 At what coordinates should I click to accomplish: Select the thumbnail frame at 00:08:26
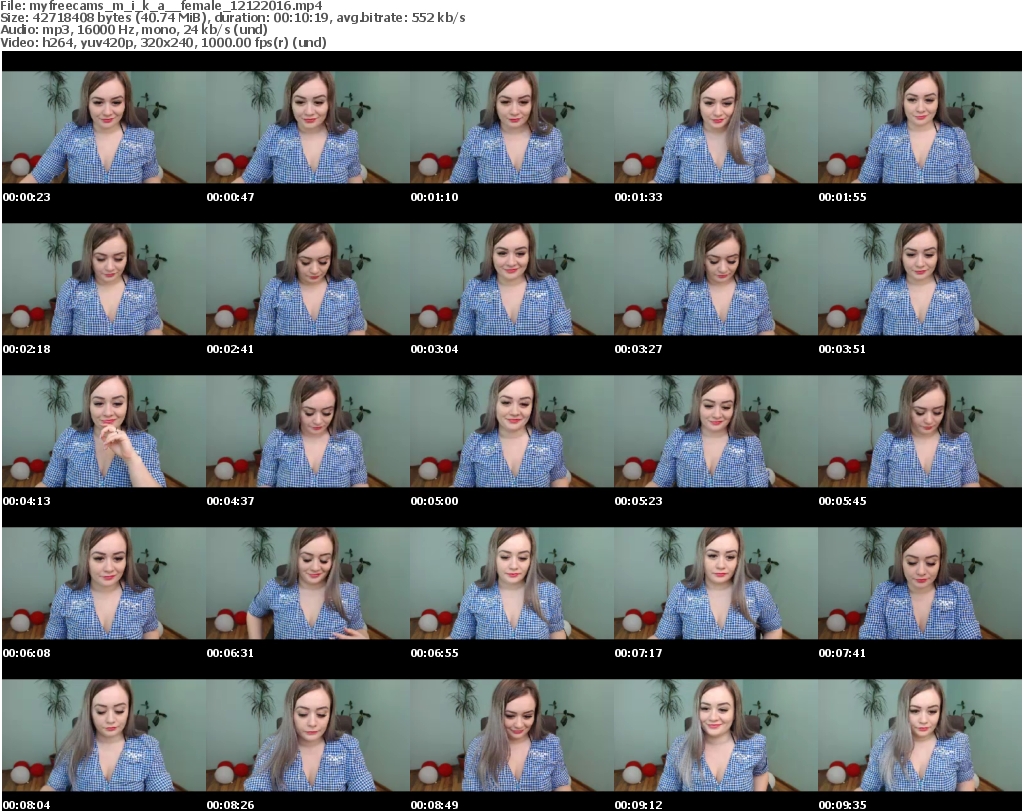pyautogui.click(x=308, y=735)
